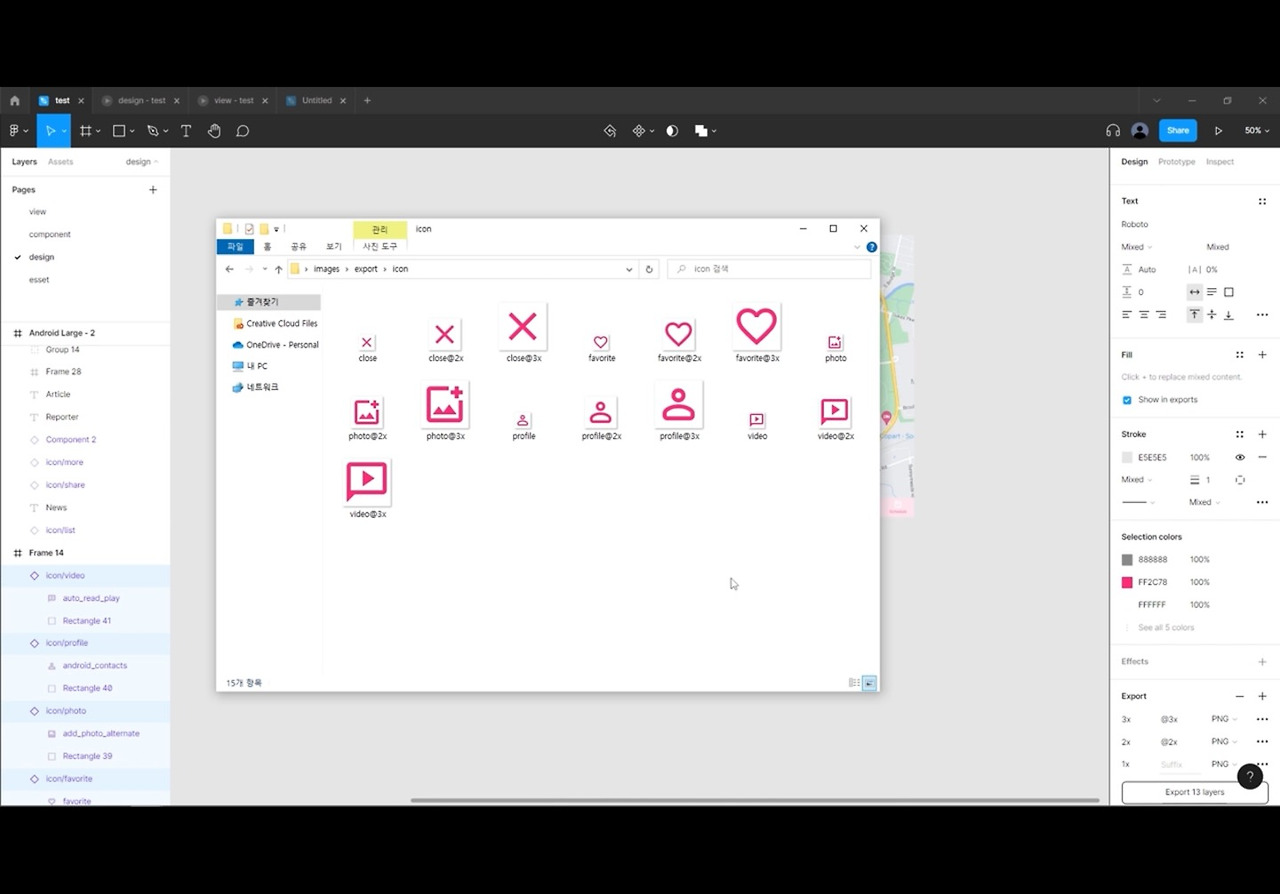The width and height of the screenshot is (1280, 894).
Task: Click the Explorer refresh icon
Action: click(x=649, y=269)
